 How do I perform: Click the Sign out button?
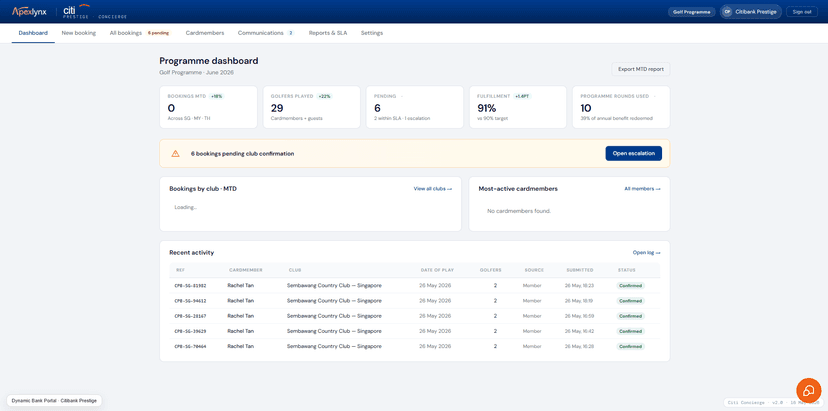pyautogui.click(x=802, y=12)
